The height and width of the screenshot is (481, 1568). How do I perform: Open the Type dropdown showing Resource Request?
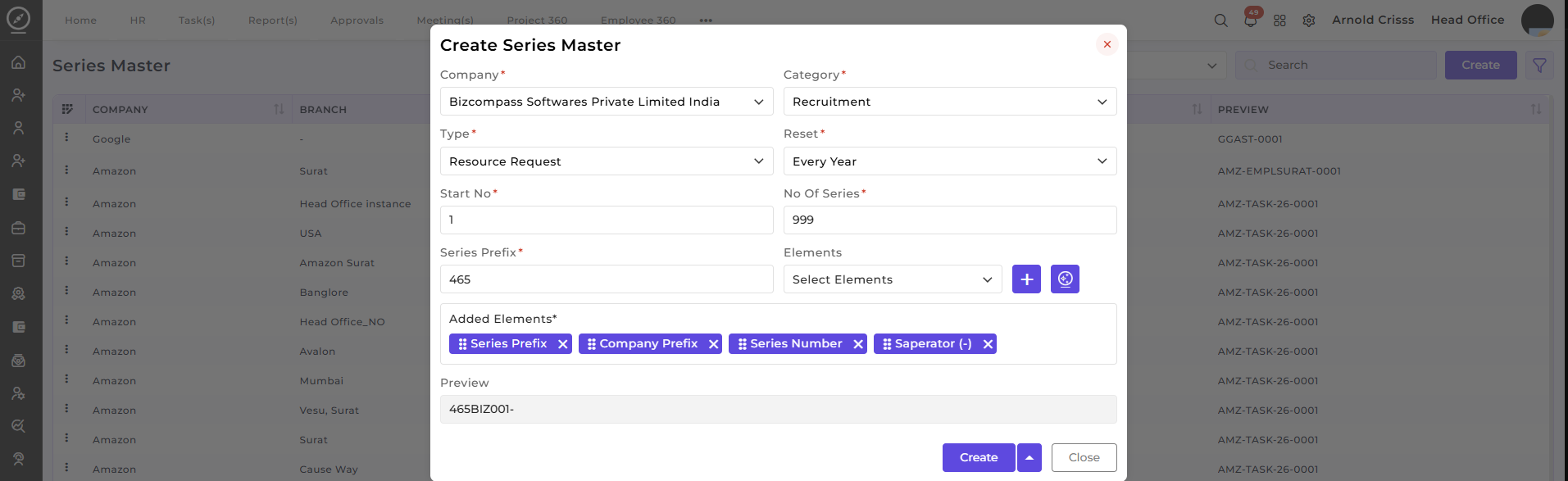click(607, 161)
